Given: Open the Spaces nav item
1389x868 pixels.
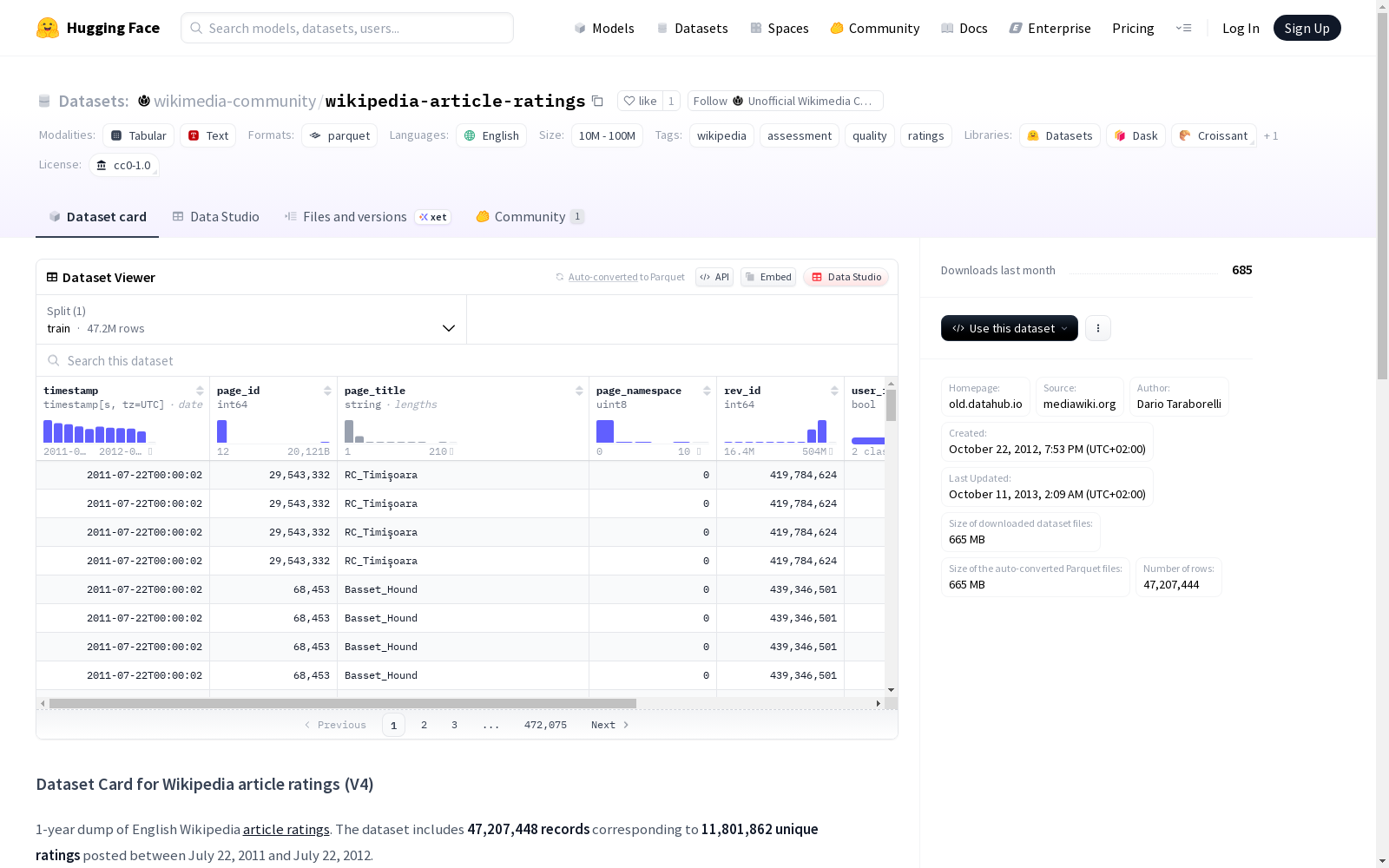Looking at the screenshot, I should click(x=780, y=28).
